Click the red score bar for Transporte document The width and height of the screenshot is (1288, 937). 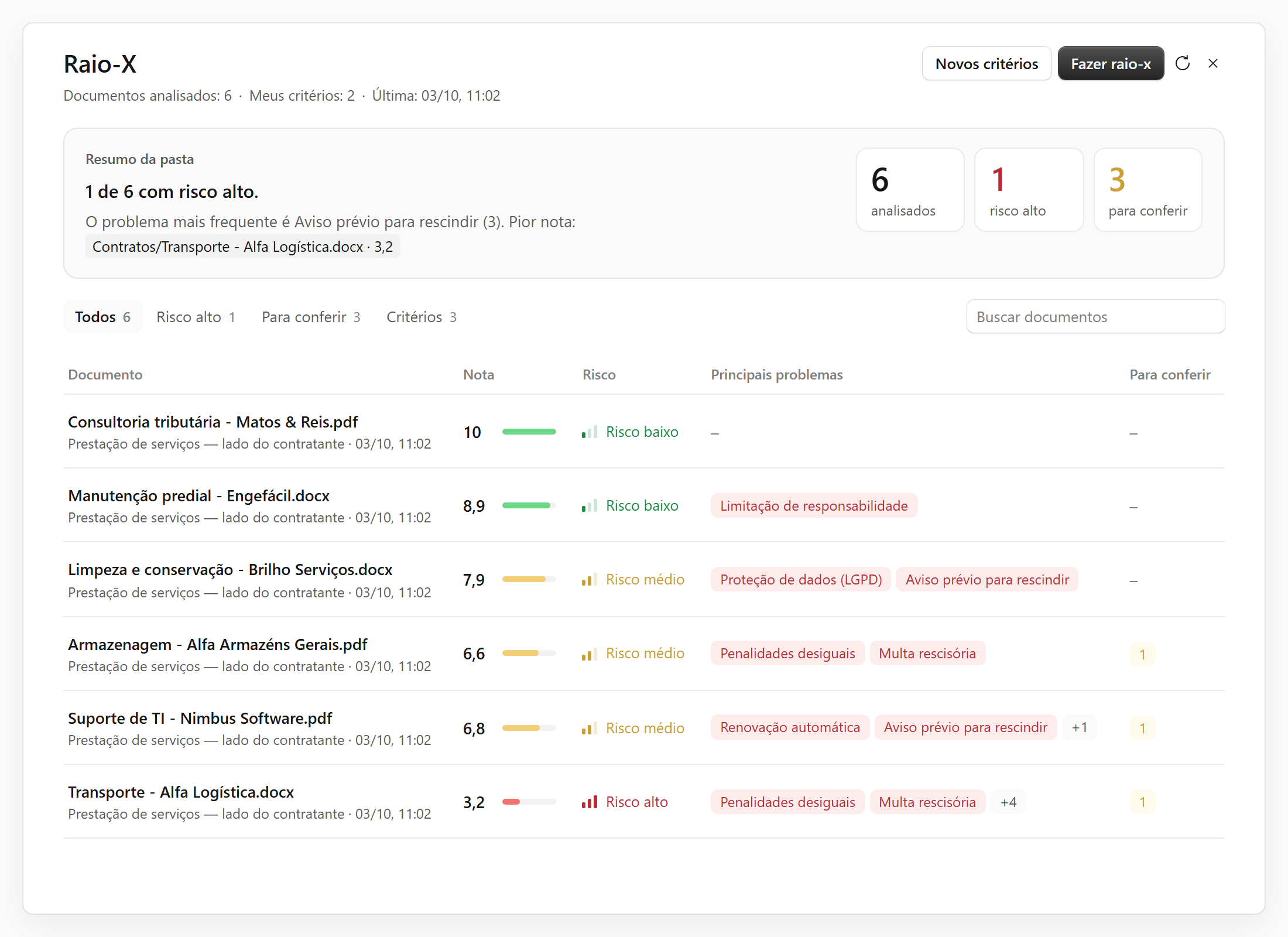(529, 802)
